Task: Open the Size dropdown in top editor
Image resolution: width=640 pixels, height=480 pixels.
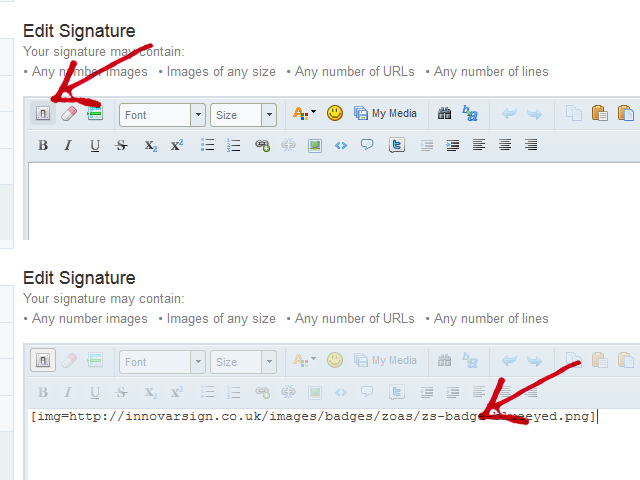Action: [242, 115]
